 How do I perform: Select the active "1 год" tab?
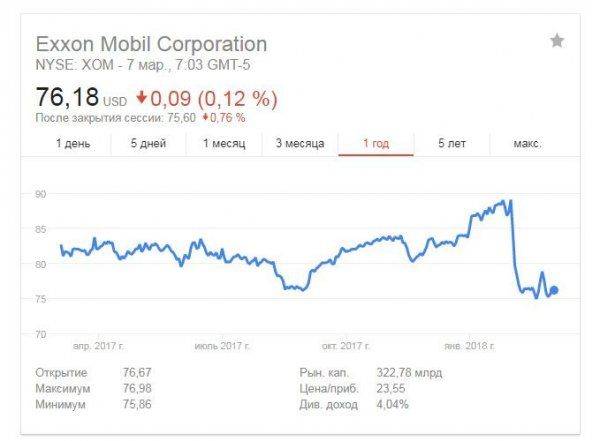point(375,144)
